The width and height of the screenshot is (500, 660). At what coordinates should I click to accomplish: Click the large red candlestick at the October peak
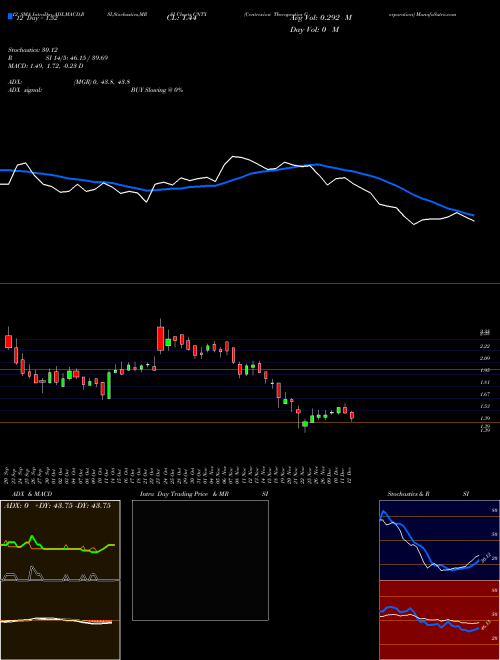(160, 338)
